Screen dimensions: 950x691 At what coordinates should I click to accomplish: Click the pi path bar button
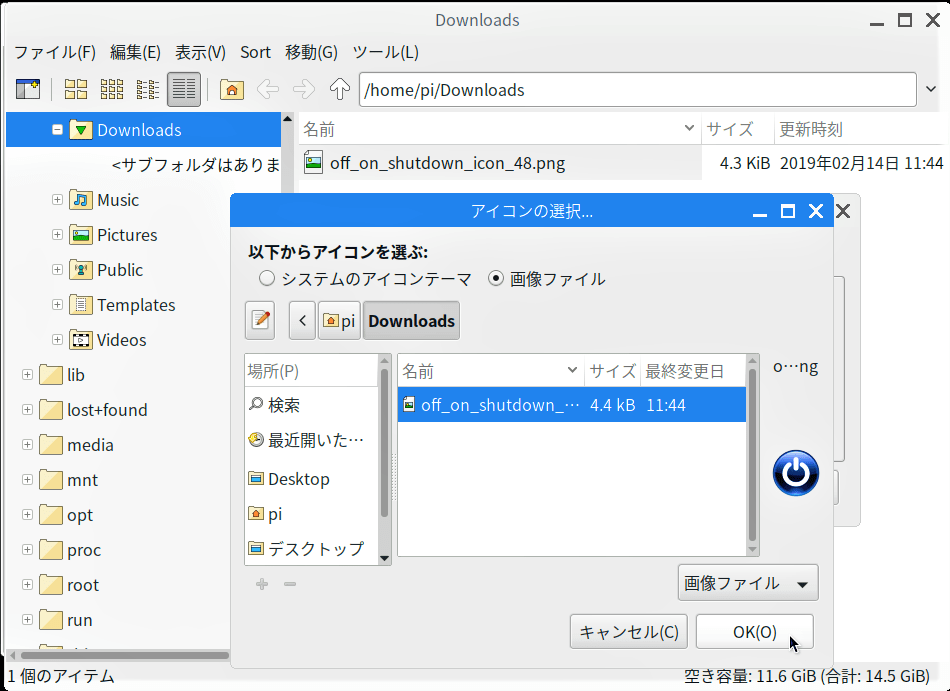pos(339,320)
